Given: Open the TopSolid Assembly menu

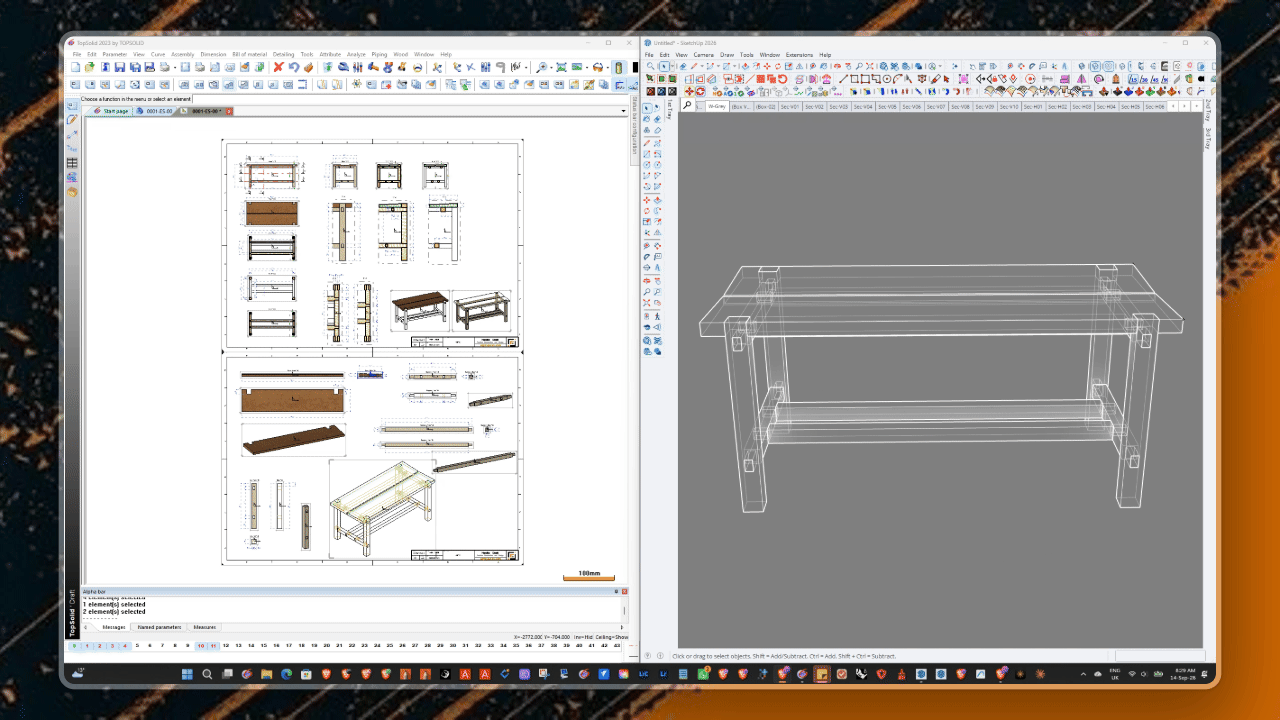Looking at the screenshot, I should pos(182,54).
